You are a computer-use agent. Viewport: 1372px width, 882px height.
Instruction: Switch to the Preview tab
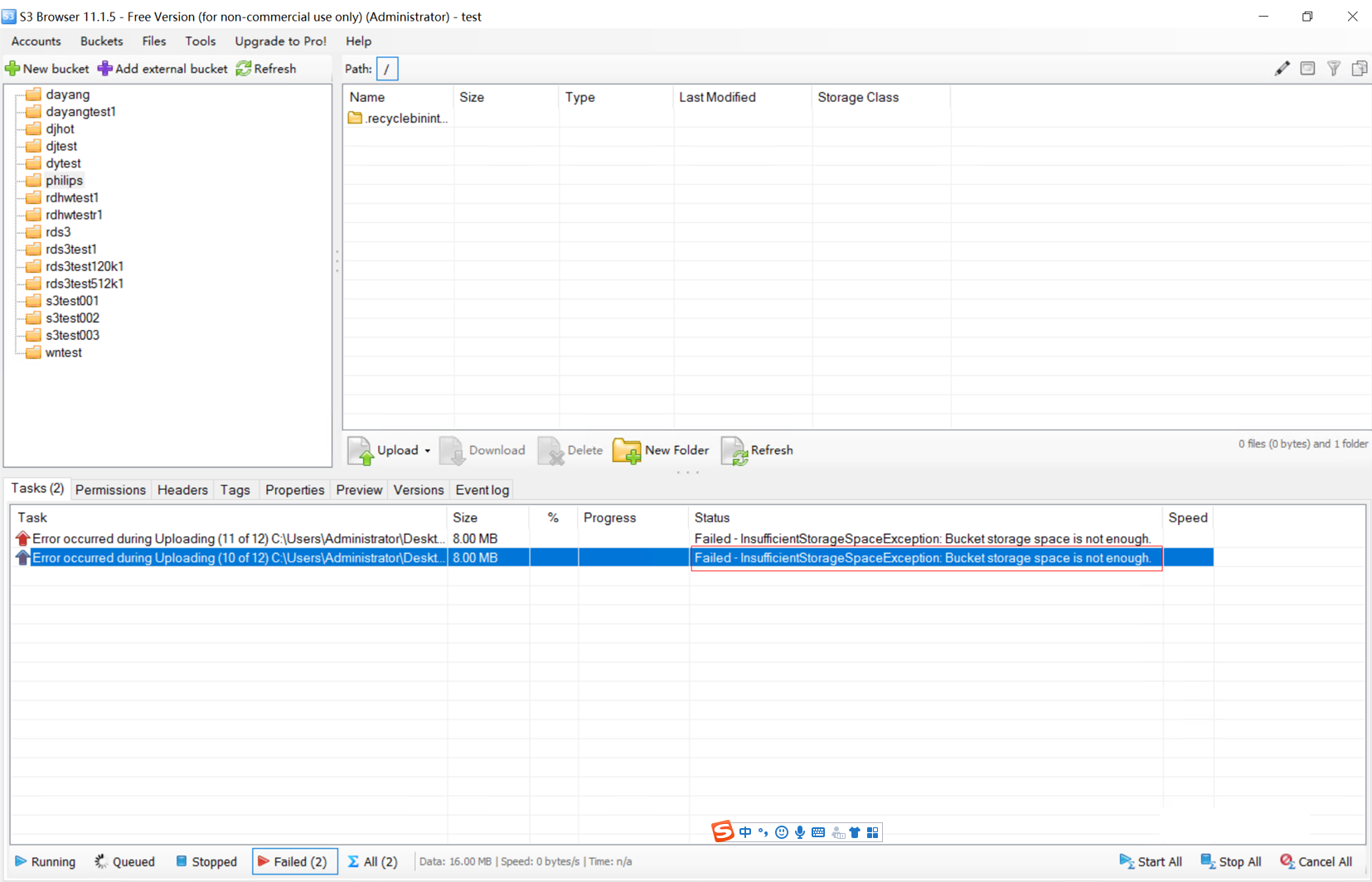coord(359,490)
